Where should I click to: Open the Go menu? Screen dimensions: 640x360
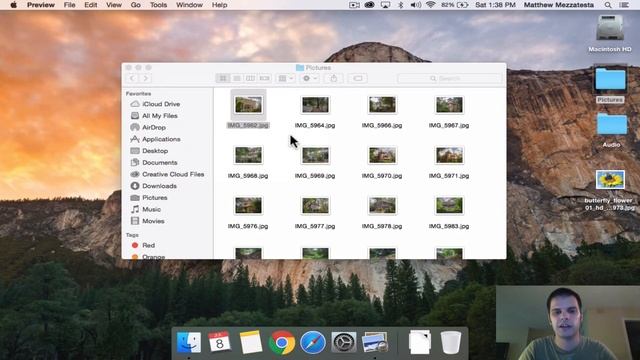pyautogui.click(x=136, y=5)
